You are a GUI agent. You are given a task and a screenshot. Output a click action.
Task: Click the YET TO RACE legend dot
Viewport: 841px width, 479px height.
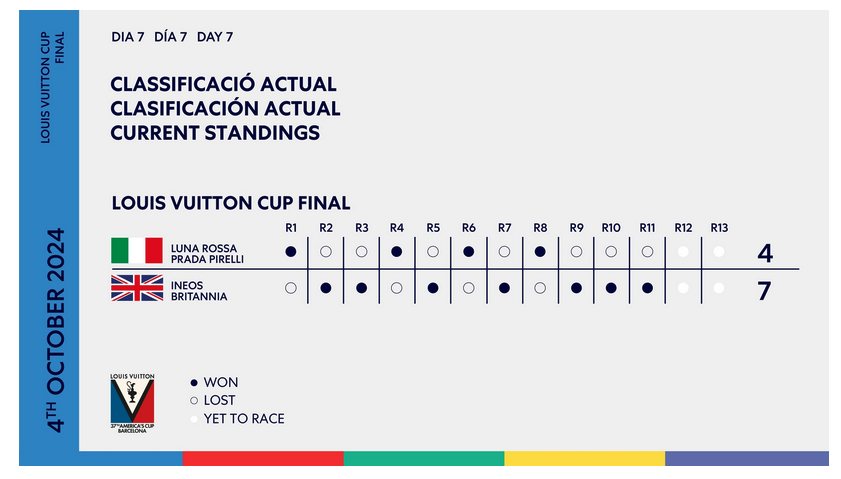(x=194, y=419)
